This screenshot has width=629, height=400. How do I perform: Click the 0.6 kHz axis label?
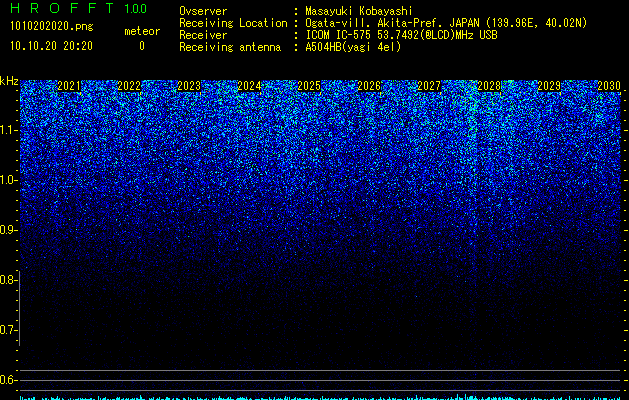tap(9, 380)
